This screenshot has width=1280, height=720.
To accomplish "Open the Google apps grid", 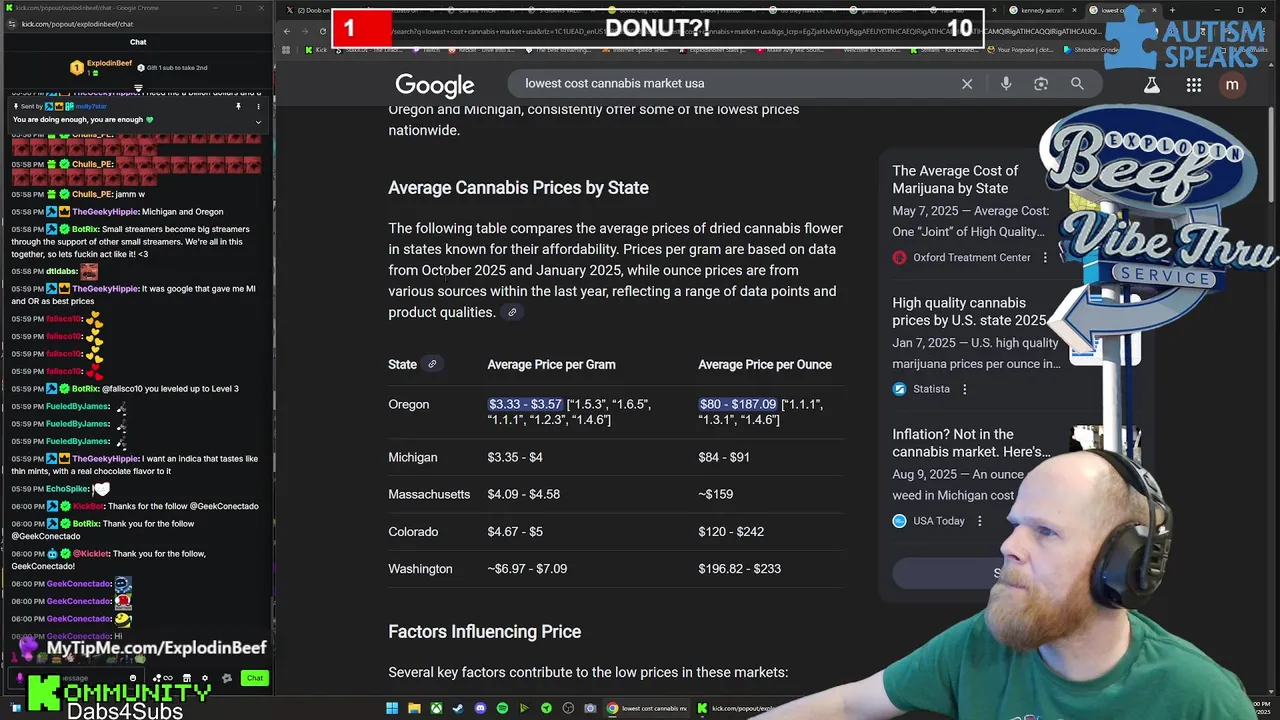I will pos(1194,85).
